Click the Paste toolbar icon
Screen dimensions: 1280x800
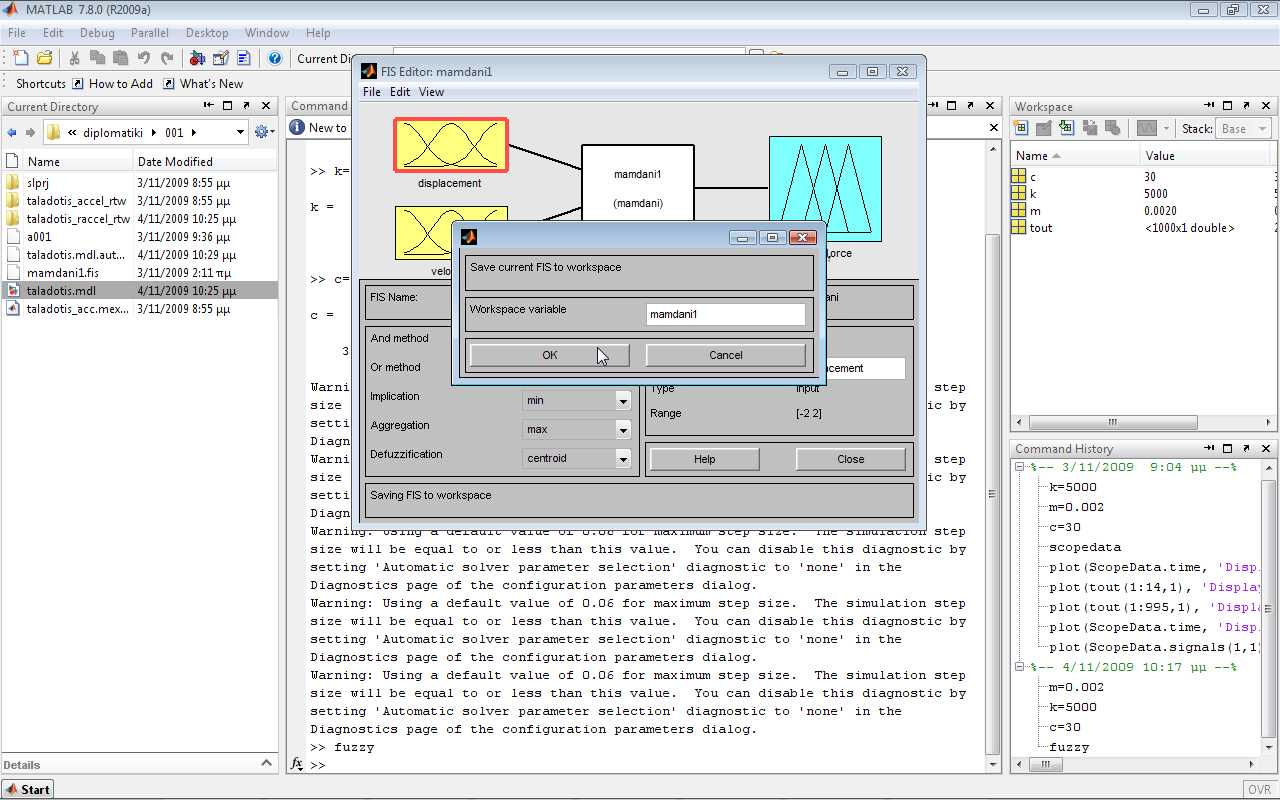click(x=120, y=59)
